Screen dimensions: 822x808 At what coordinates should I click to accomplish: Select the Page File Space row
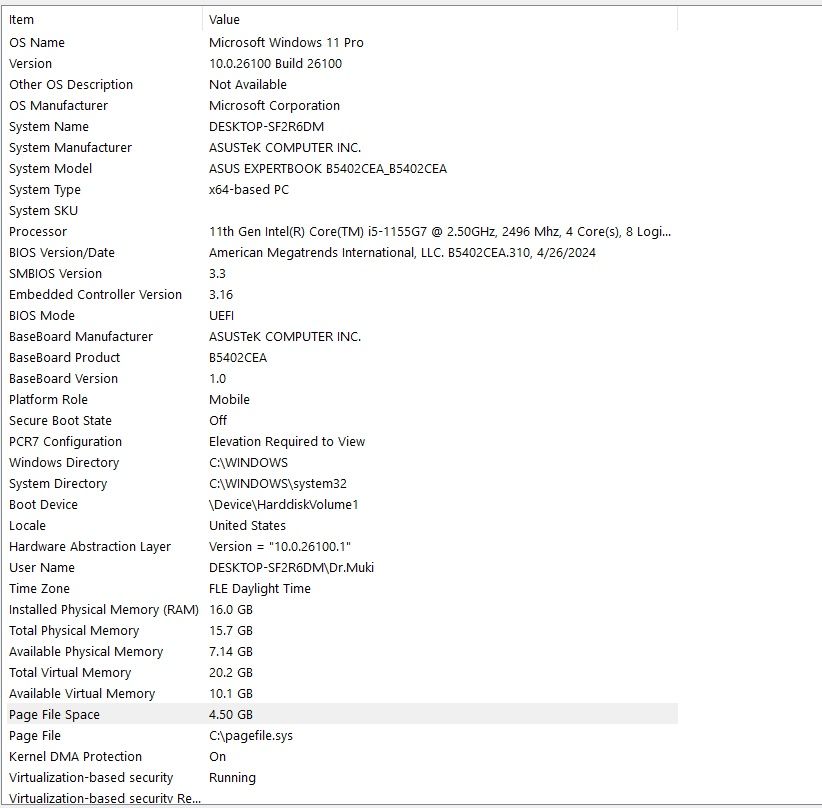coord(342,714)
